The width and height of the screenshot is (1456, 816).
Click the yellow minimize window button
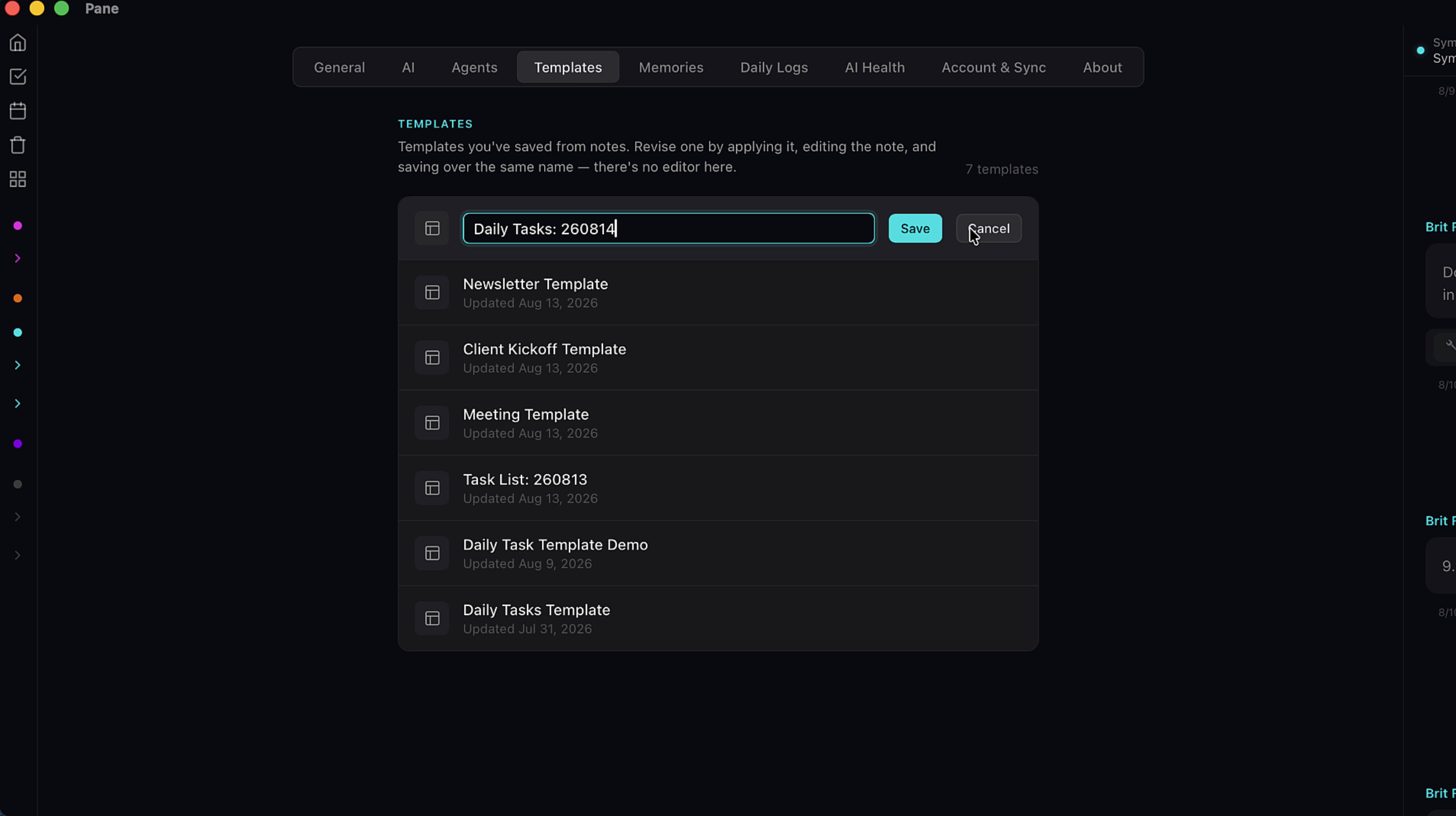(x=37, y=8)
